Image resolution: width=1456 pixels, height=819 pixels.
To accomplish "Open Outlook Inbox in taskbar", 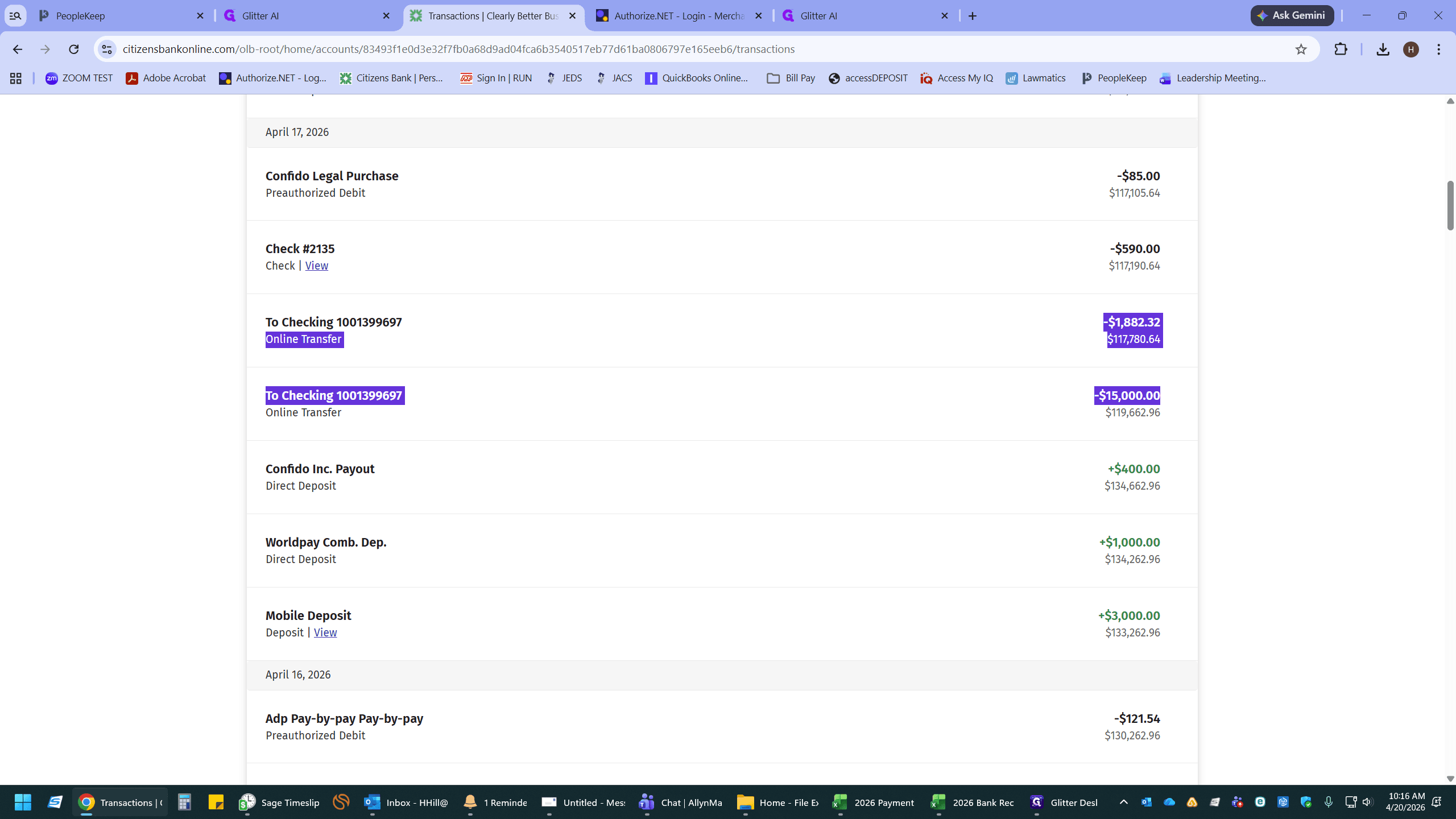I will click(406, 802).
